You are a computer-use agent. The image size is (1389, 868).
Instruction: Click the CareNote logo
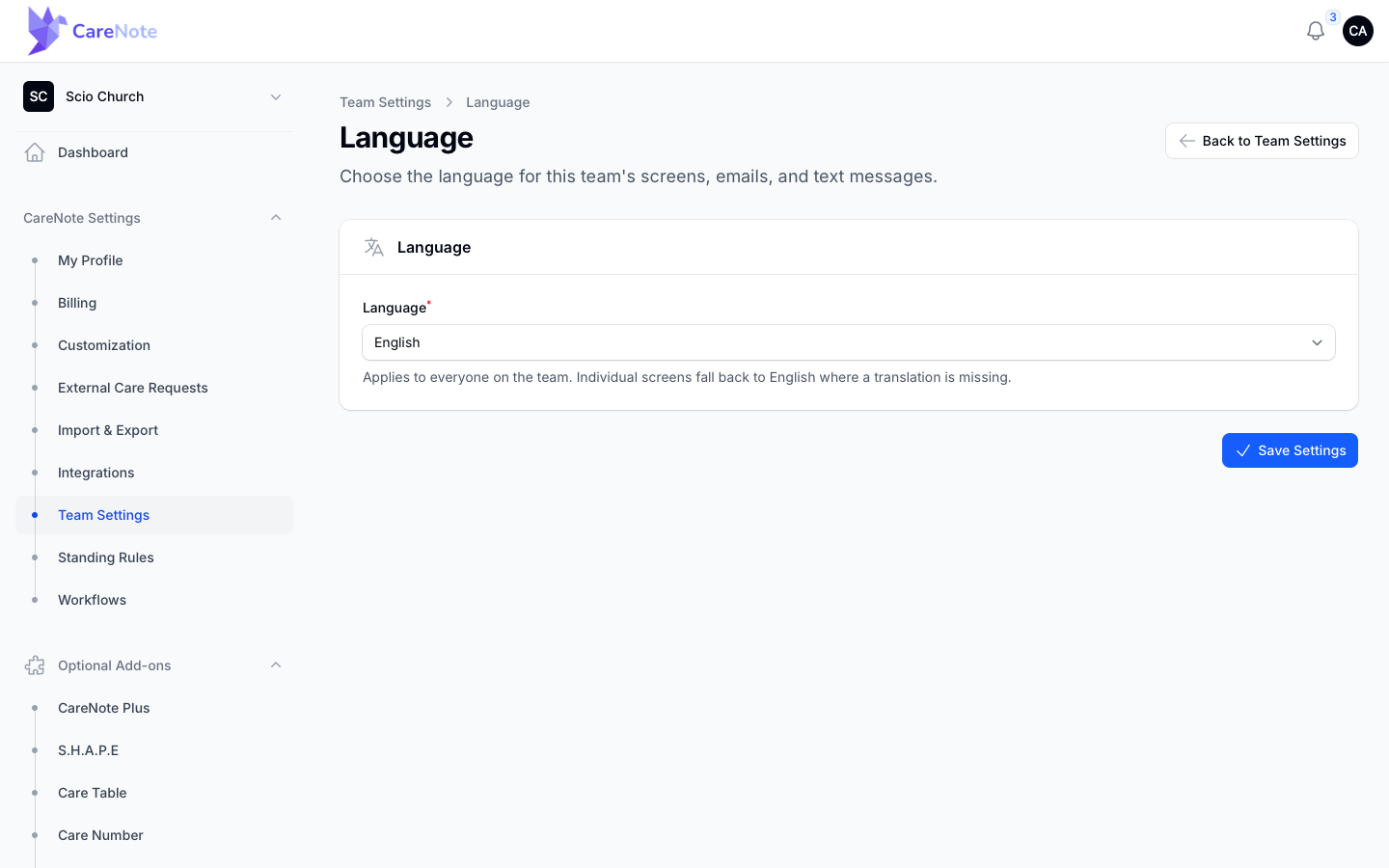point(93,31)
